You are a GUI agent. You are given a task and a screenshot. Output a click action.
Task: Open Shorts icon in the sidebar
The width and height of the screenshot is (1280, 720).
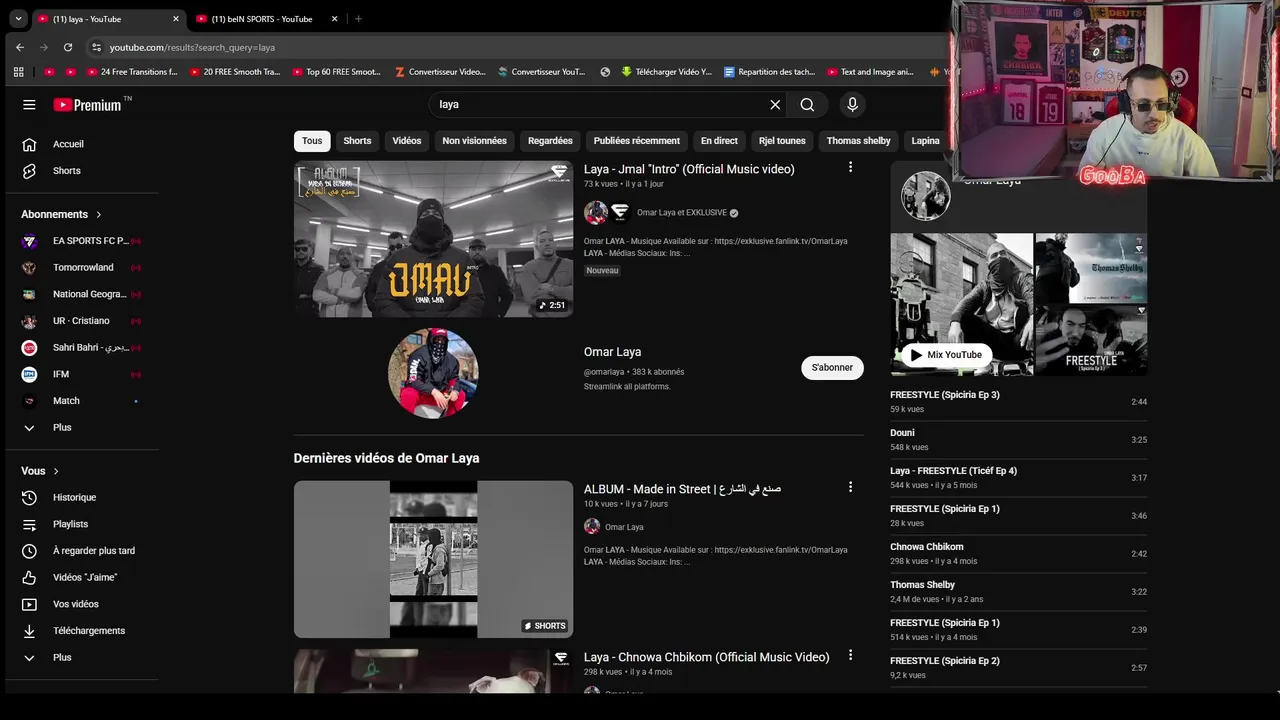click(29, 171)
